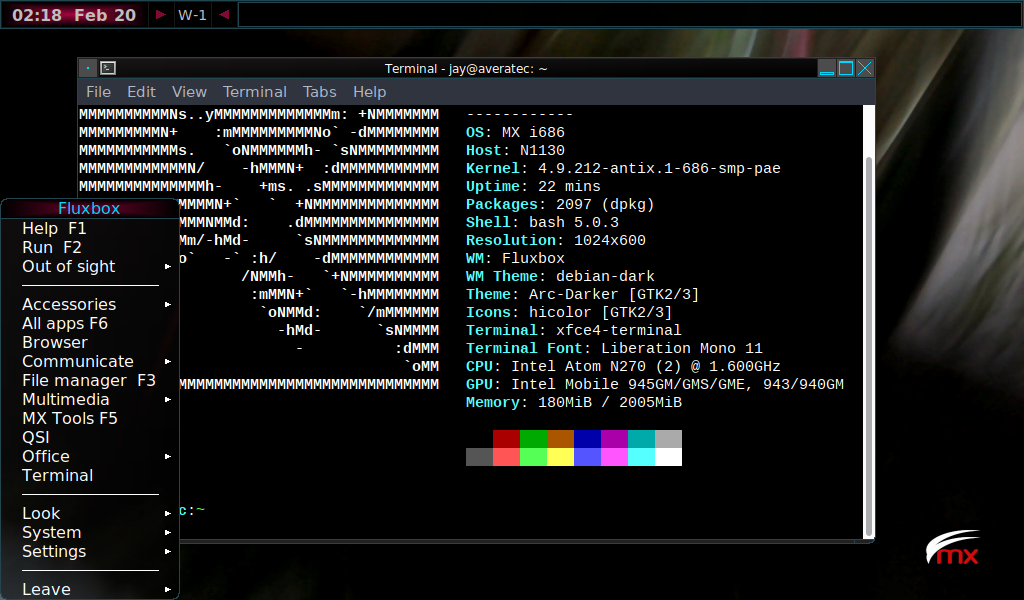The height and width of the screenshot is (600, 1024).
Task: Click next workspace arrow in toolbar
Action: [161, 14]
